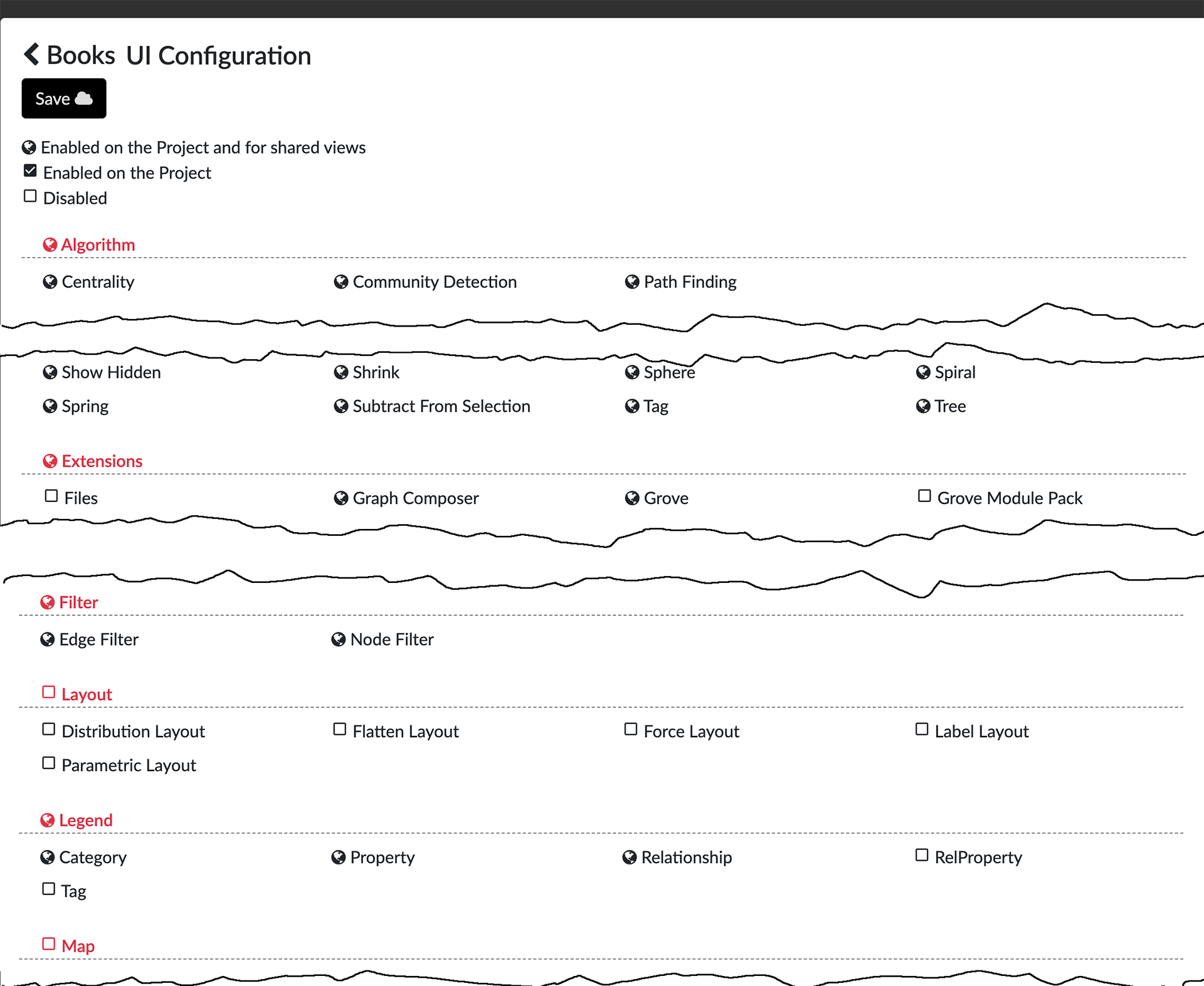This screenshot has height=986, width=1204.
Task: Check the RelProperty legend checkbox
Action: pyautogui.click(x=922, y=856)
